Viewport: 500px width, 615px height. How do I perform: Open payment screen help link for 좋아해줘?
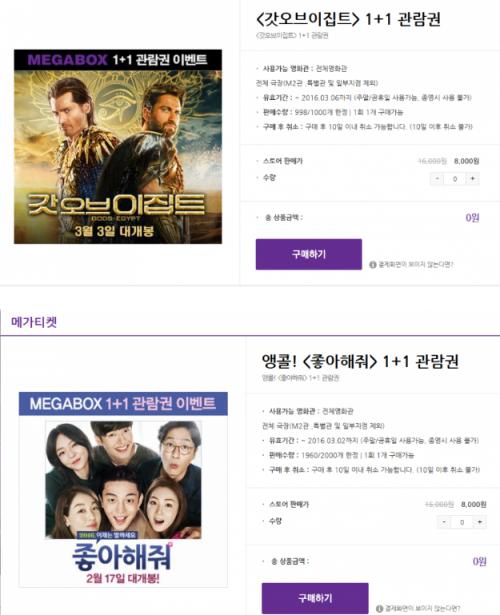click(x=422, y=609)
